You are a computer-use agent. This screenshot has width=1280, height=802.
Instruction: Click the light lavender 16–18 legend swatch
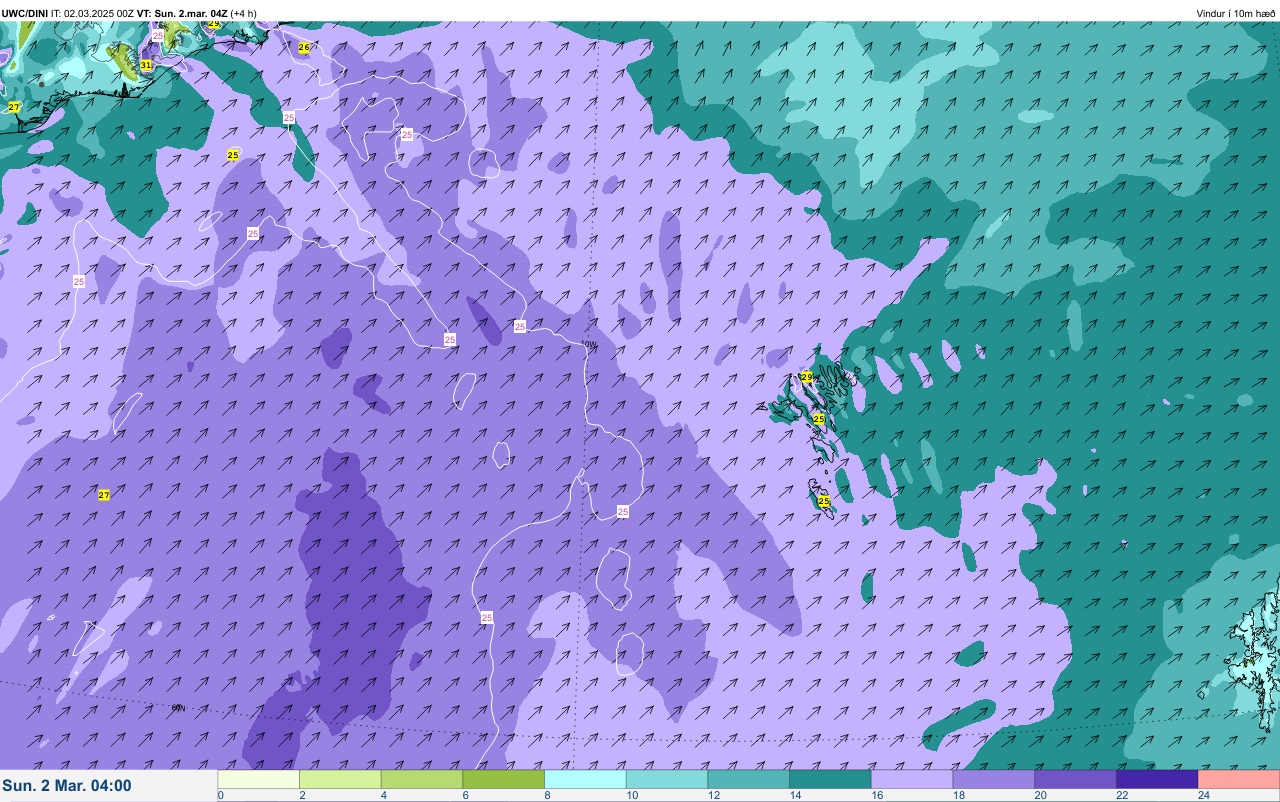pos(912,779)
